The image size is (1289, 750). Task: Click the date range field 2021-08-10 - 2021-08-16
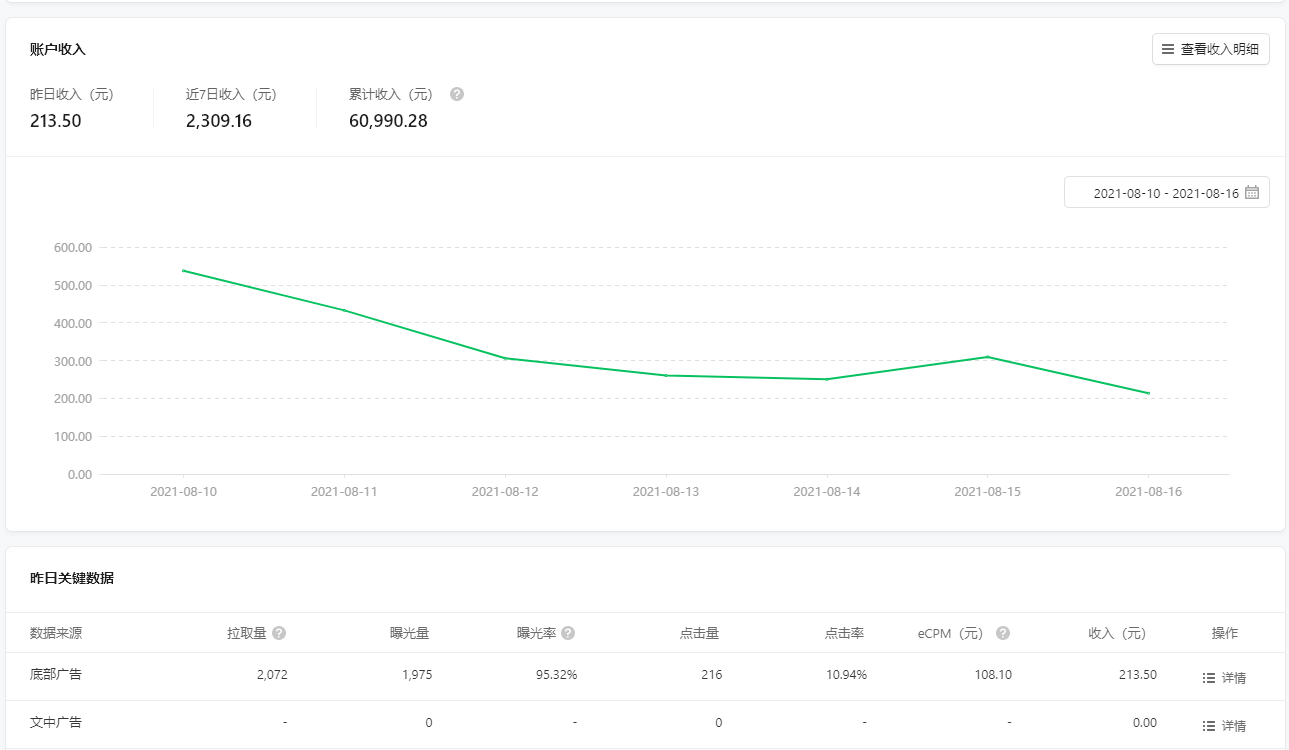pos(1165,192)
